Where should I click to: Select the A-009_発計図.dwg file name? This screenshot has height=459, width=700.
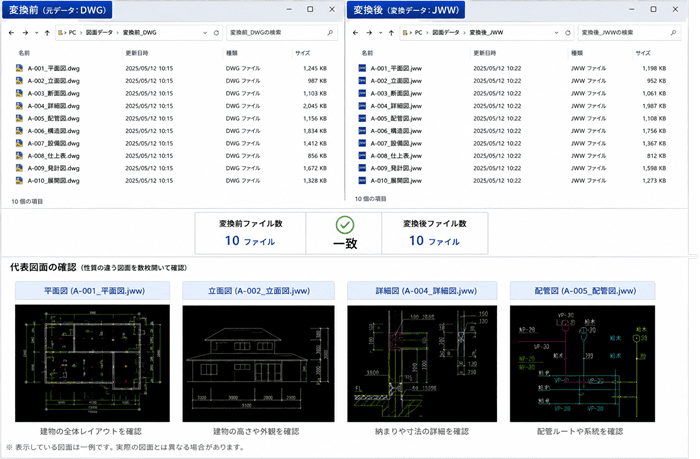tap(54, 168)
